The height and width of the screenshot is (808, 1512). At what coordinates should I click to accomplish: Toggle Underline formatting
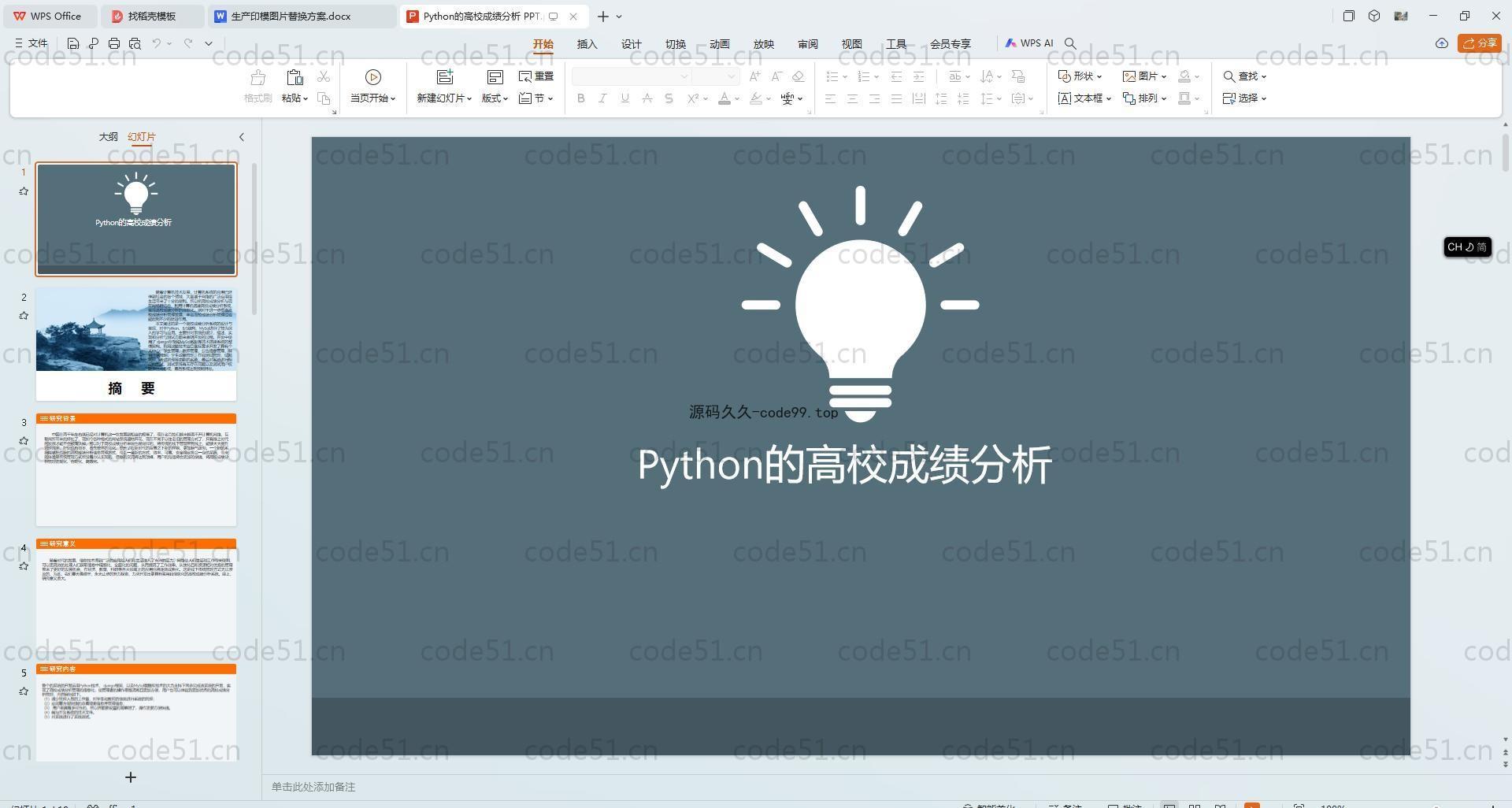tap(625, 98)
